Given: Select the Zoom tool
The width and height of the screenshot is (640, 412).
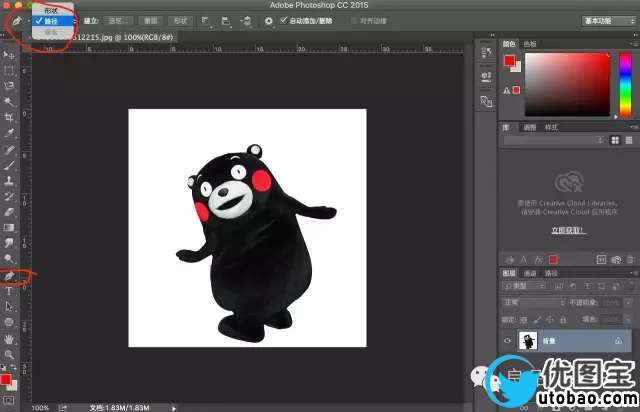Looking at the screenshot, I should point(9,354).
